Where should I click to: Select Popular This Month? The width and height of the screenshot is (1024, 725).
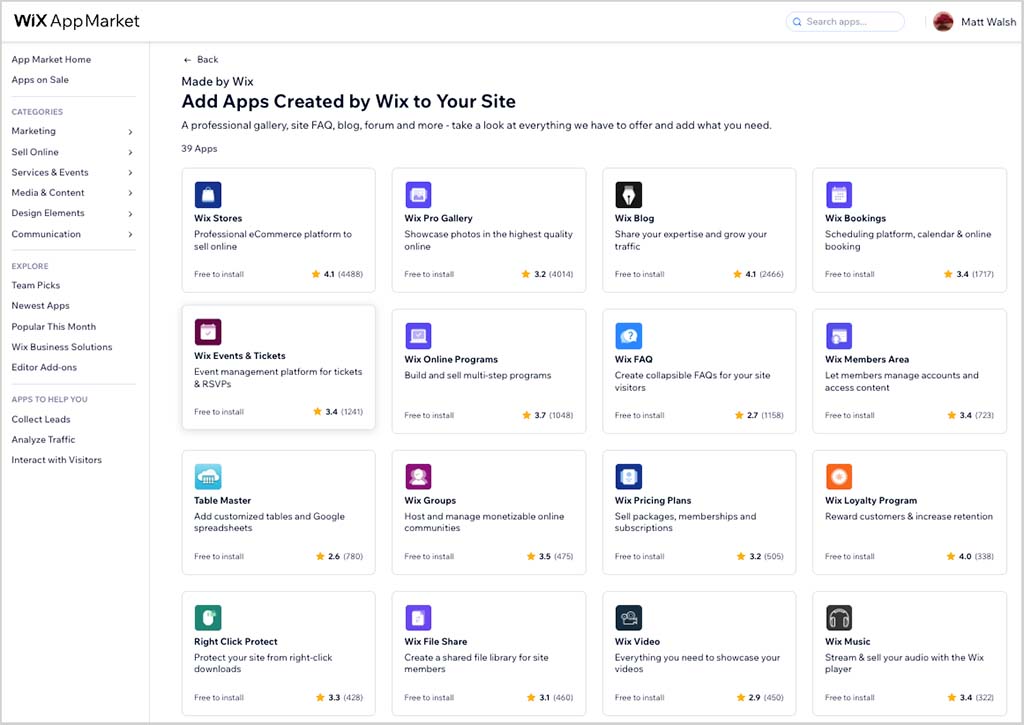pos(54,327)
